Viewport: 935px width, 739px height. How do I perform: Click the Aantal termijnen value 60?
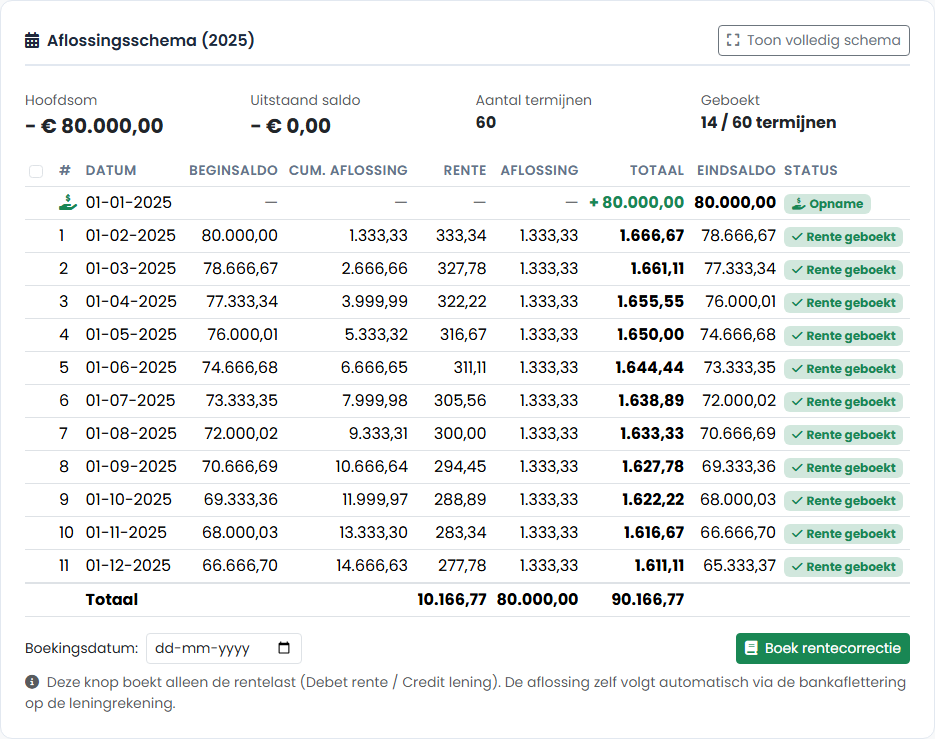tap(485, 122)
